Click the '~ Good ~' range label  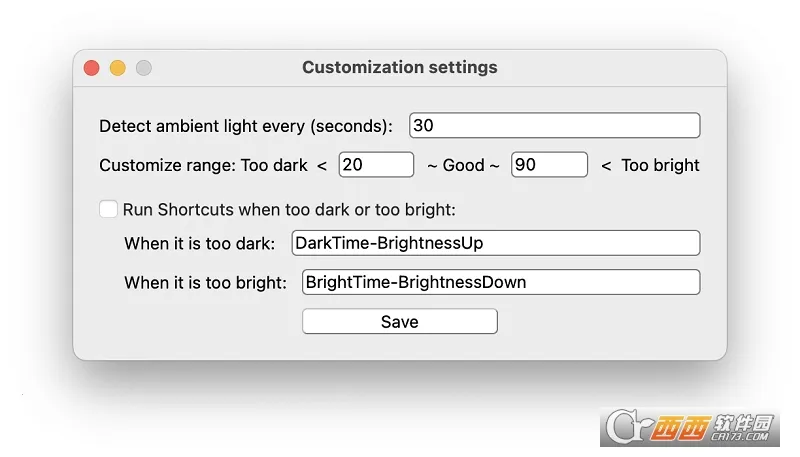click(x=463, y=166)
